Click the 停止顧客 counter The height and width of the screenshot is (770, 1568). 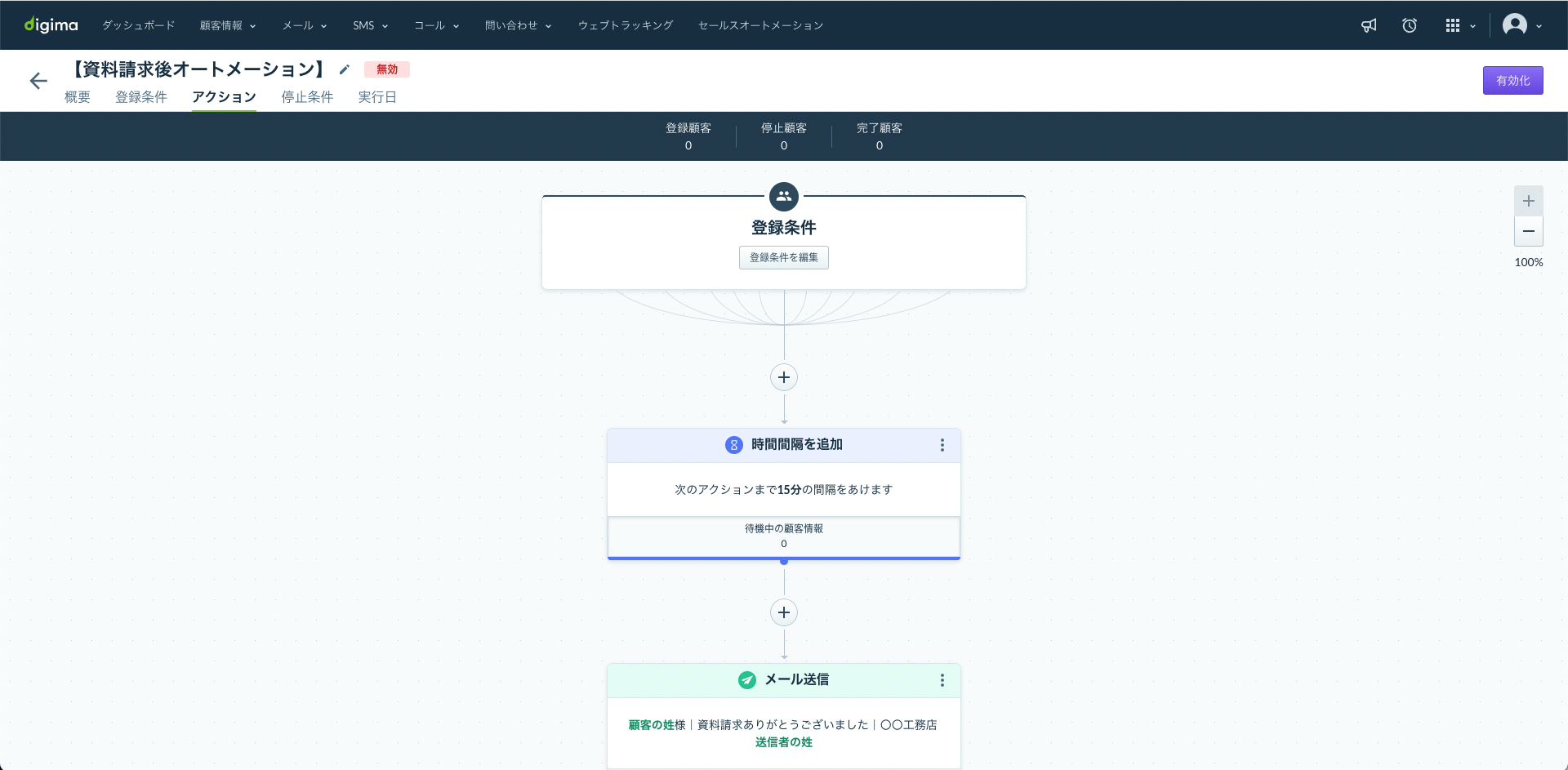tap(784, 136)
